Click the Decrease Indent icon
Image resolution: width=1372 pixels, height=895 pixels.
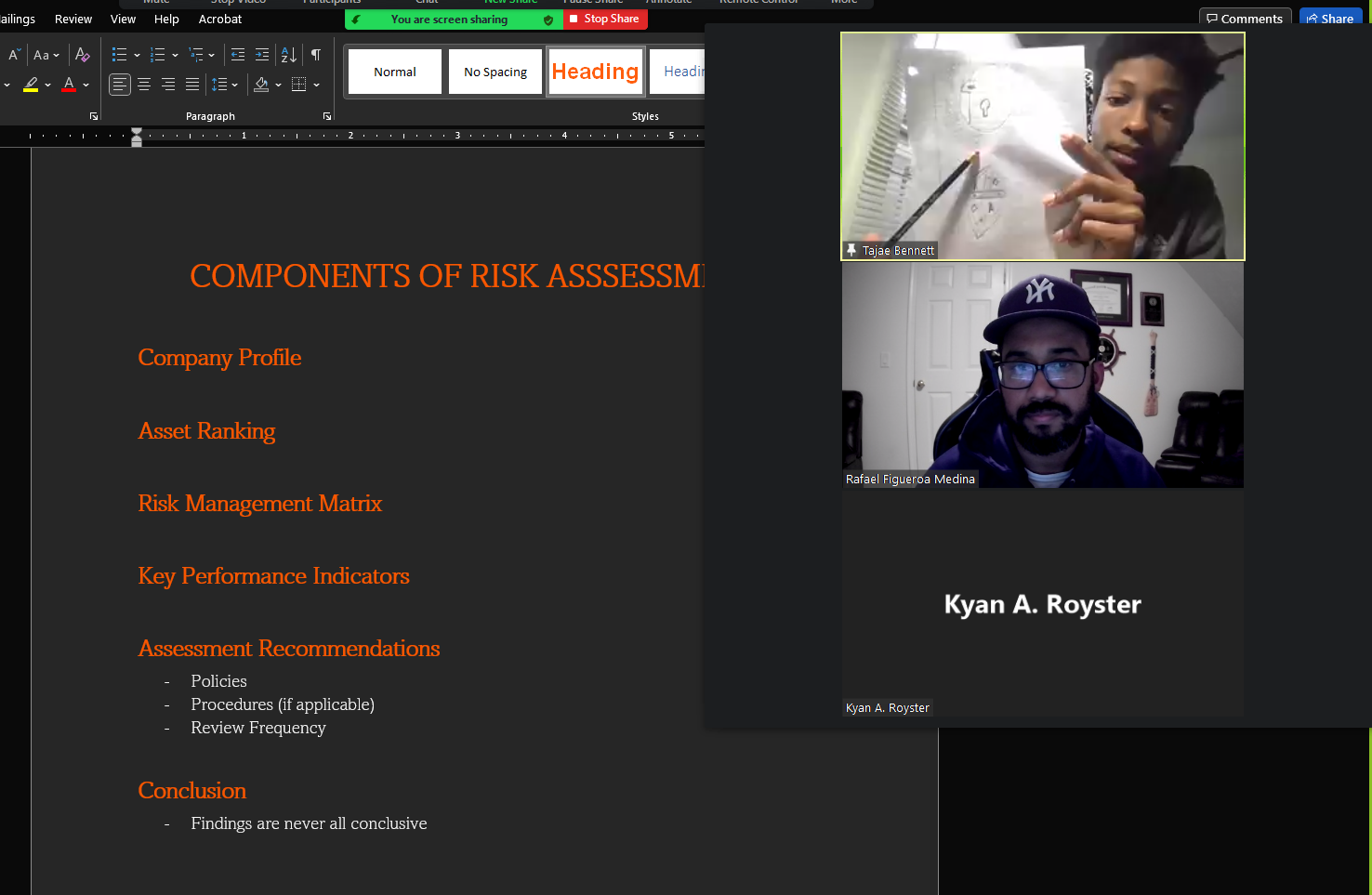pos(238,55)
